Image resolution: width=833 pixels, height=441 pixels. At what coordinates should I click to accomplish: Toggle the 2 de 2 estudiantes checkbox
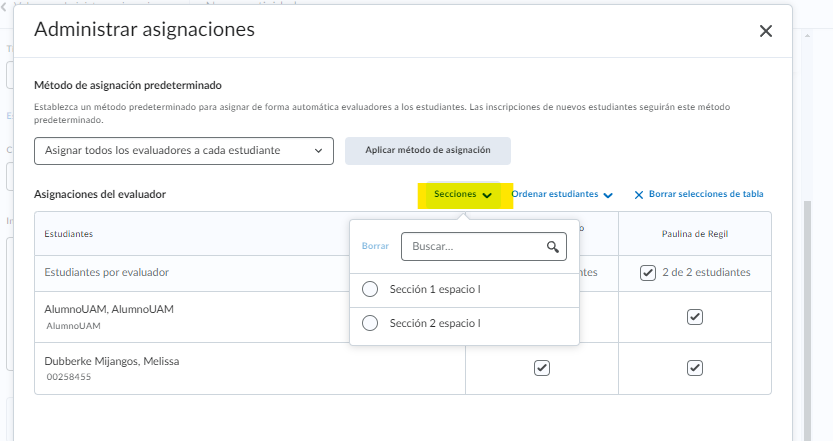coord(648,273)
